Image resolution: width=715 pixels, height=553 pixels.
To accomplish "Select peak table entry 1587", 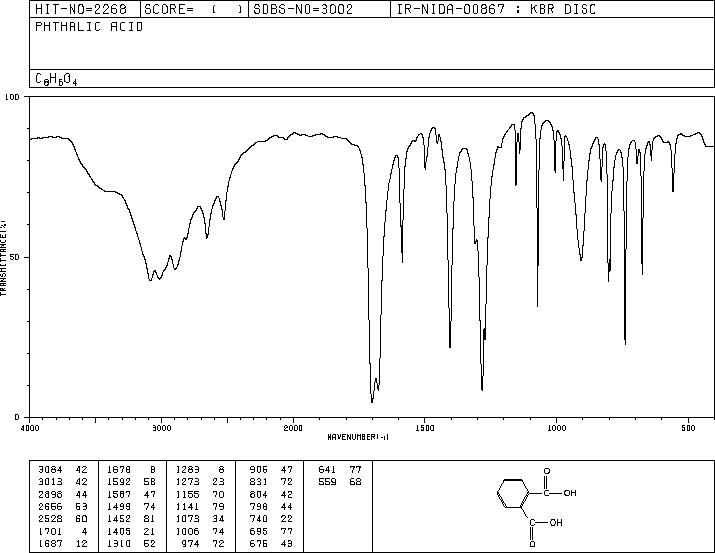I will coord(119,494).
